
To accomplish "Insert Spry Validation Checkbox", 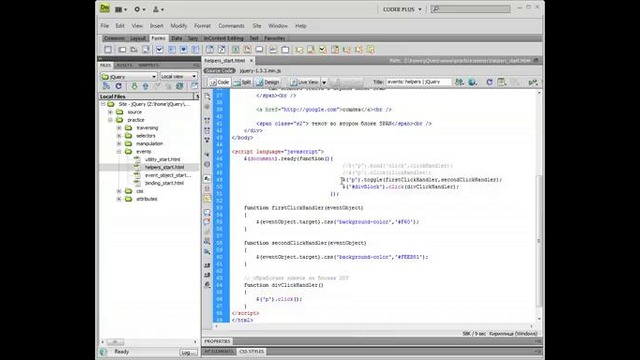I will pos(323,50).
